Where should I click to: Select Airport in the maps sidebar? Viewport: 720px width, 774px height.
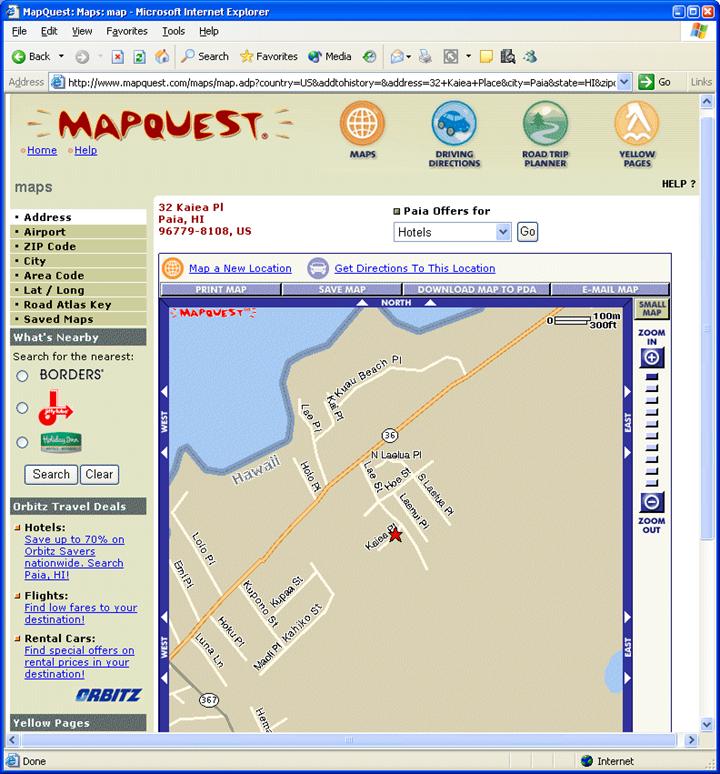point(78,232)
